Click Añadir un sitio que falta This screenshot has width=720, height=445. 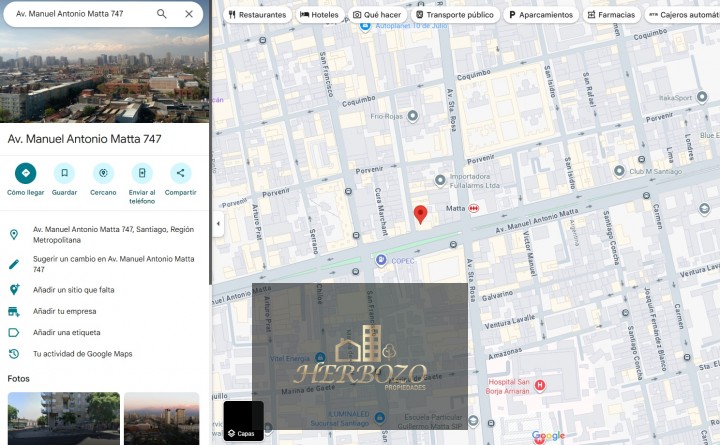click(73, 290)
